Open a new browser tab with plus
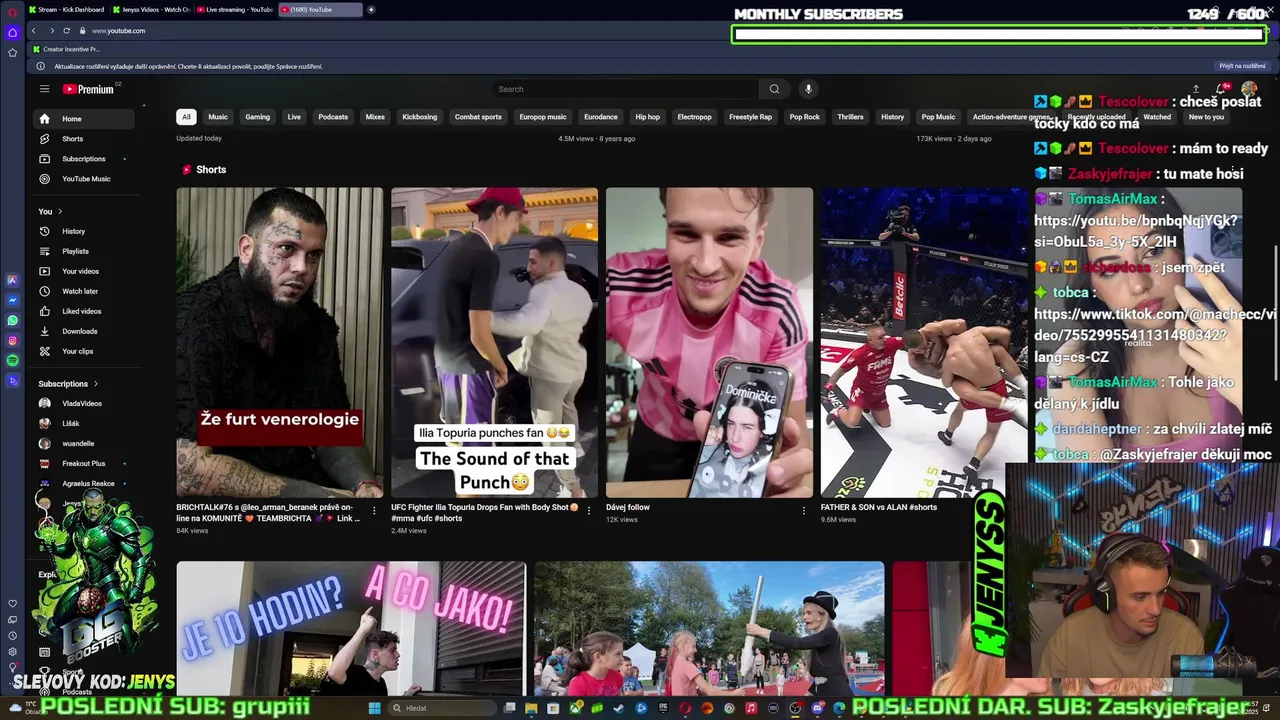The image size is (1280, 720). tap(371, 10)
